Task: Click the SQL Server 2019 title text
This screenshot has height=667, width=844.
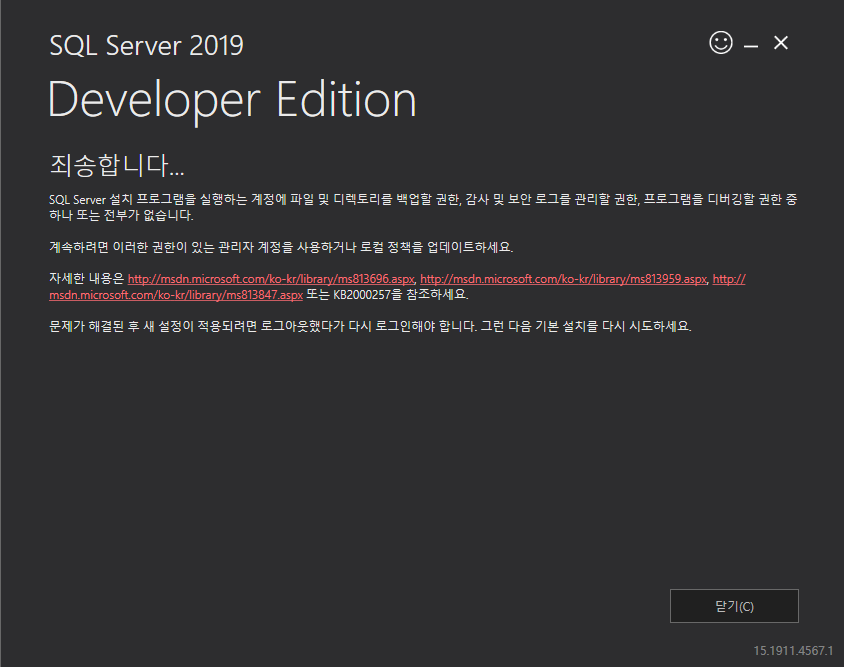Action: click(146, 45)
